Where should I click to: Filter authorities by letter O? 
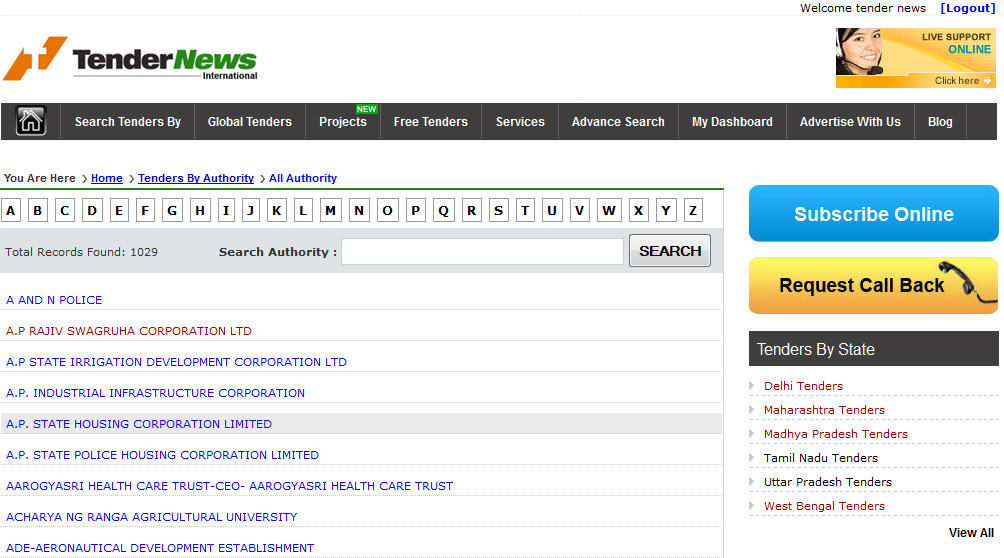coord(387,210)
